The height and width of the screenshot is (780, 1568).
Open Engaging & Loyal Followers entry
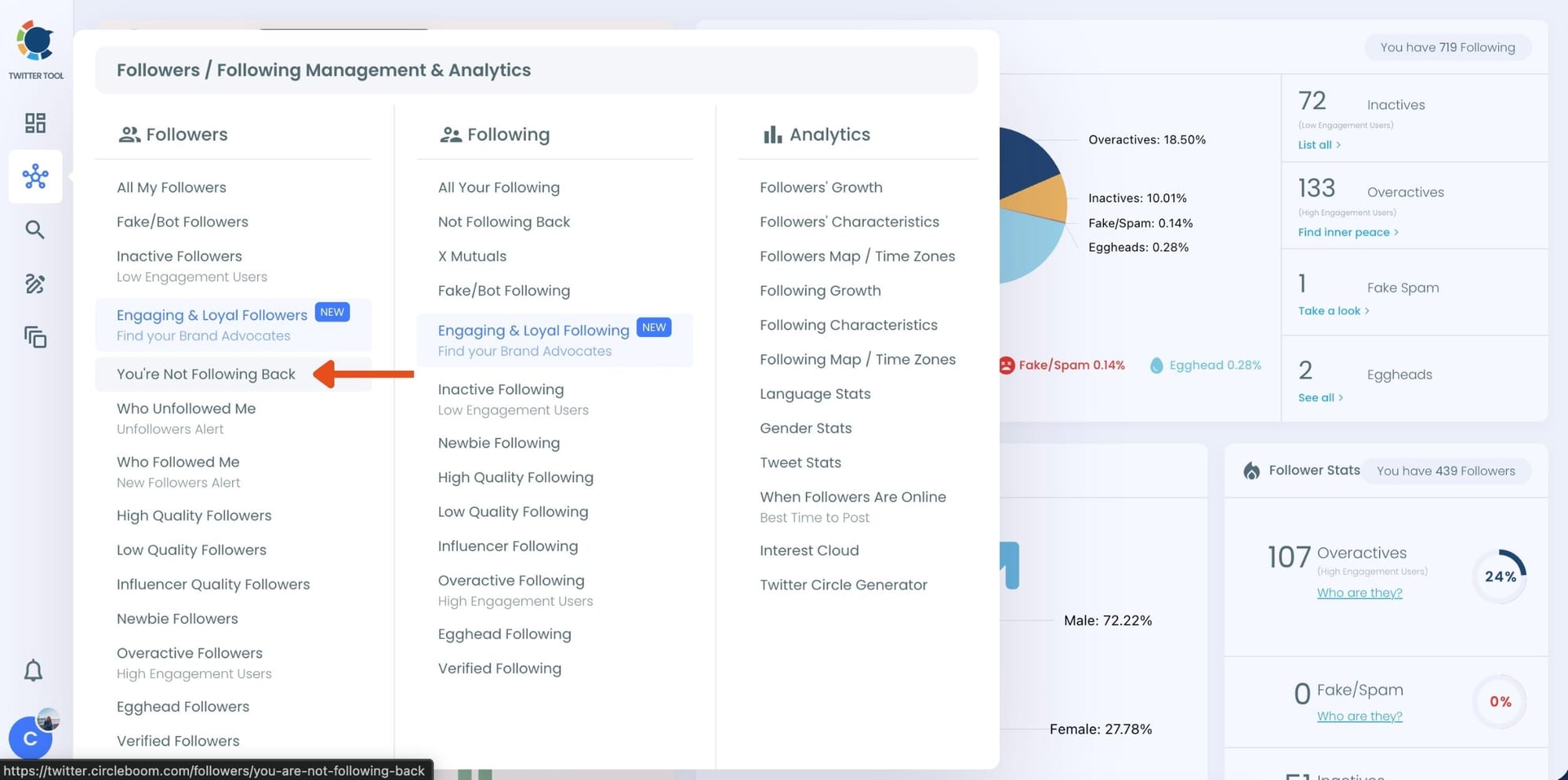point(212,315)
